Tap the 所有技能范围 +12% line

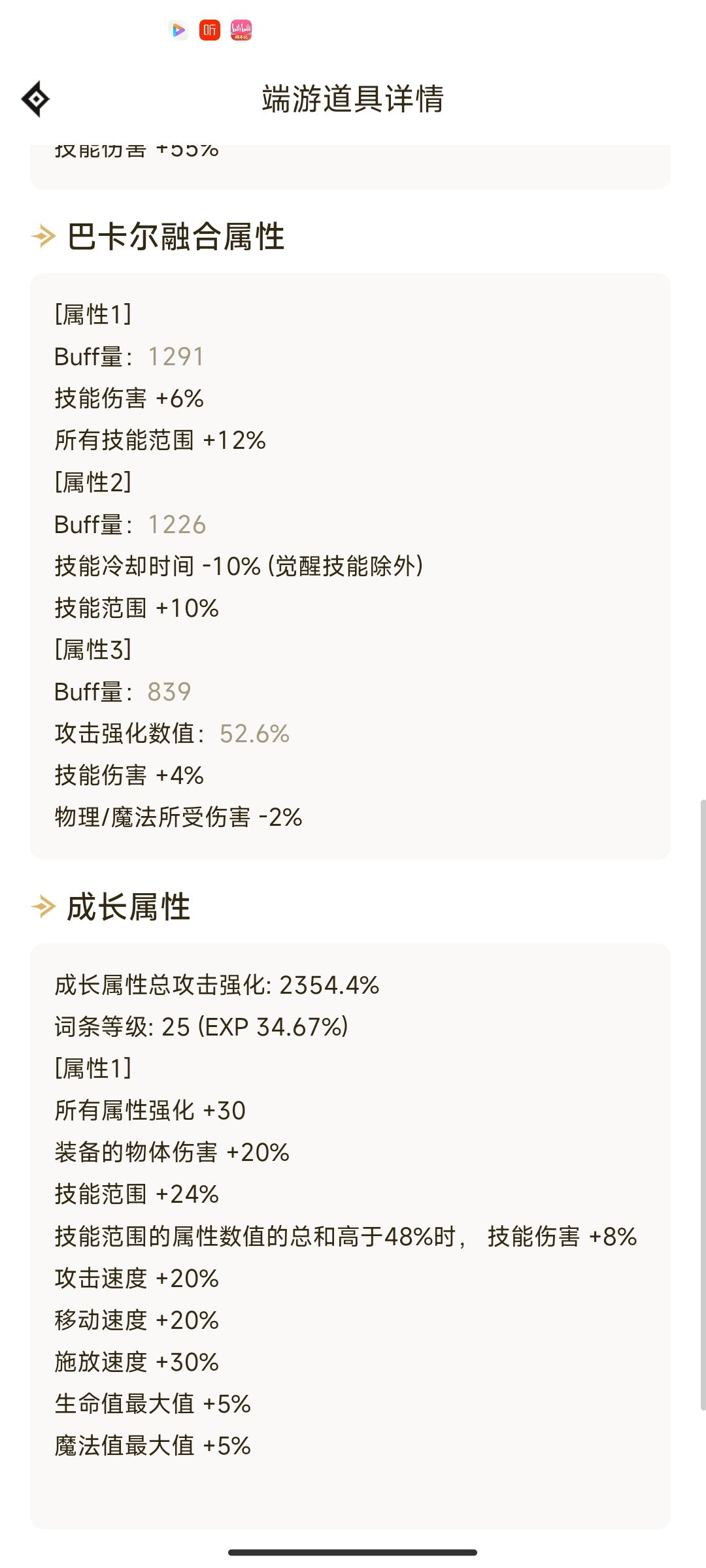(x=160, y=440)
